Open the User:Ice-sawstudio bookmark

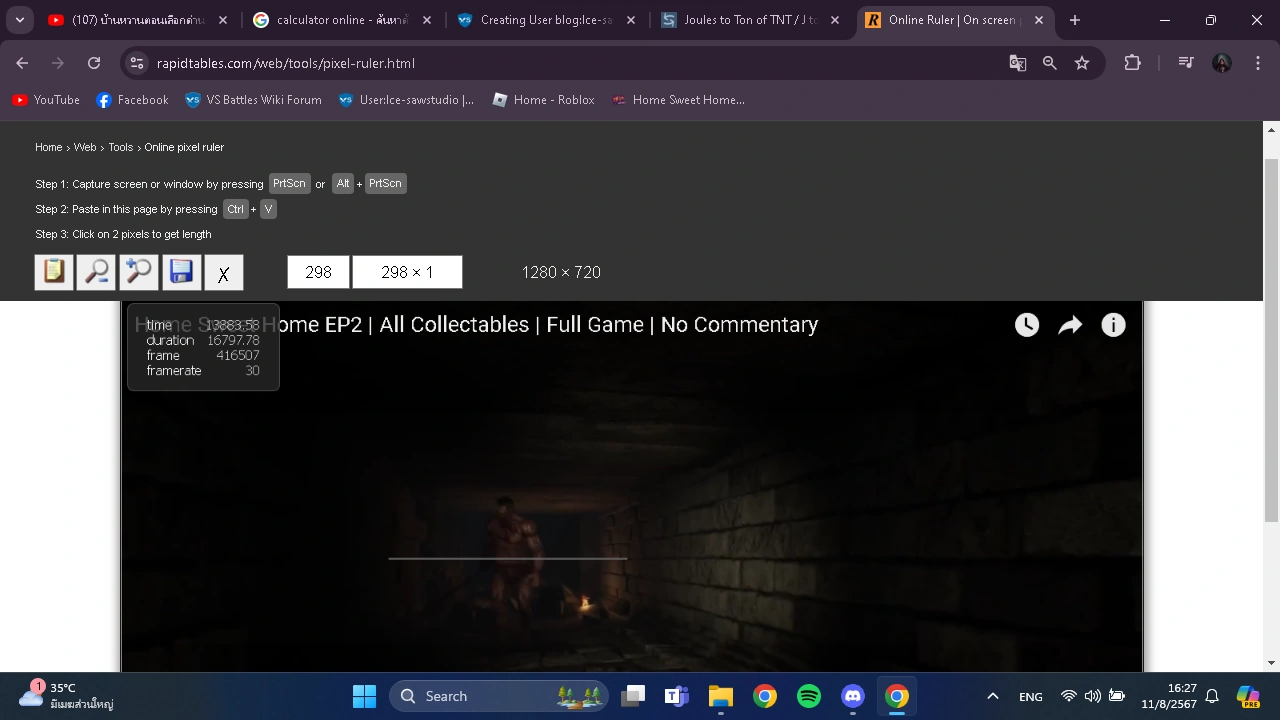(x=406, y=100)
